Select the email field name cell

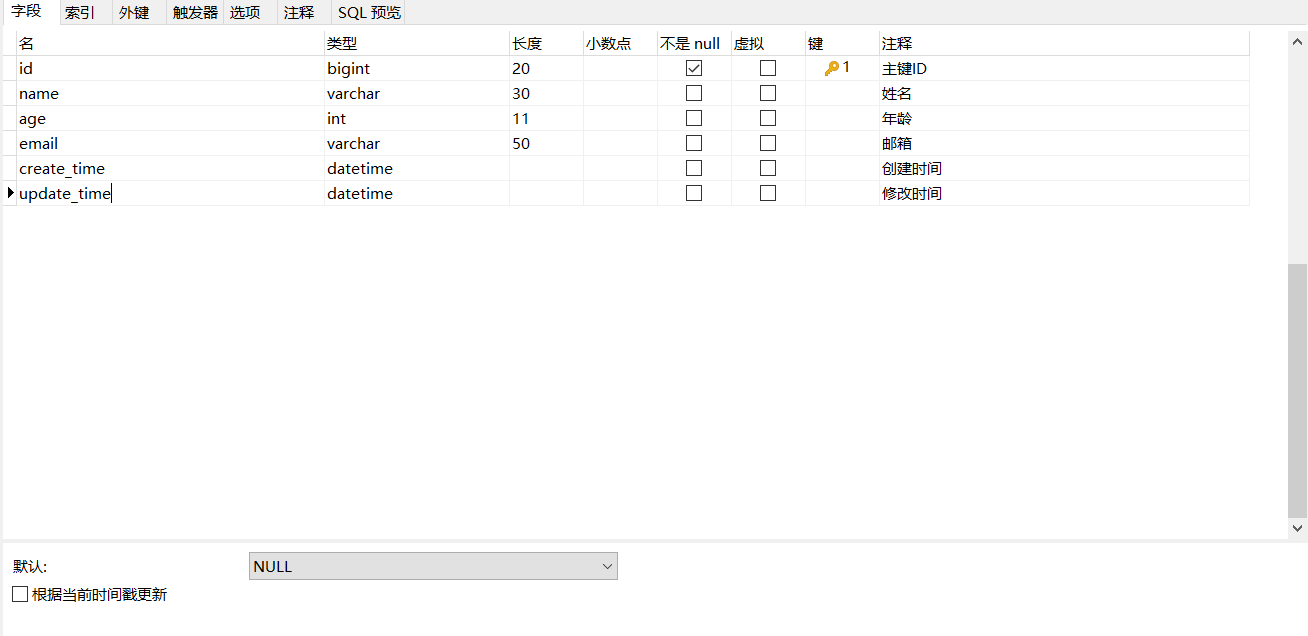coord(171,143)
